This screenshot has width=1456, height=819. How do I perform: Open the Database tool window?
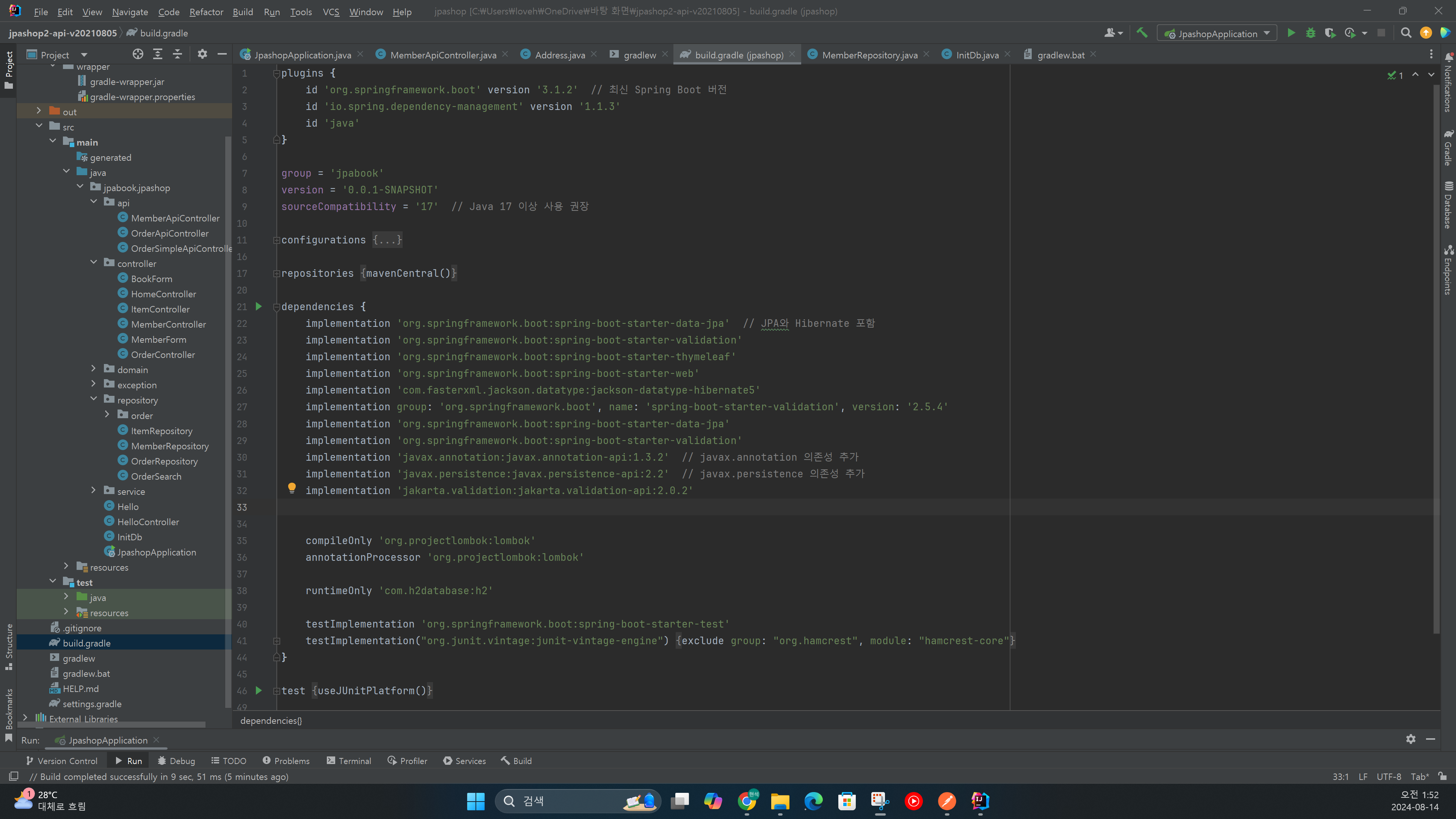click(x=1448, y=205)
